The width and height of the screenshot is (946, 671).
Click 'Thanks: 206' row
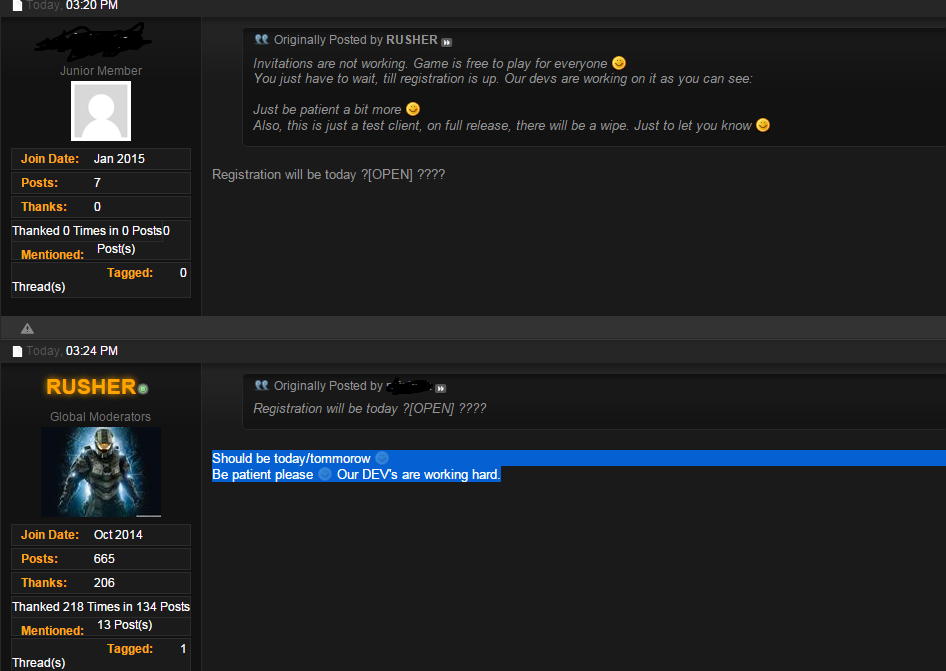pos(101,583)
